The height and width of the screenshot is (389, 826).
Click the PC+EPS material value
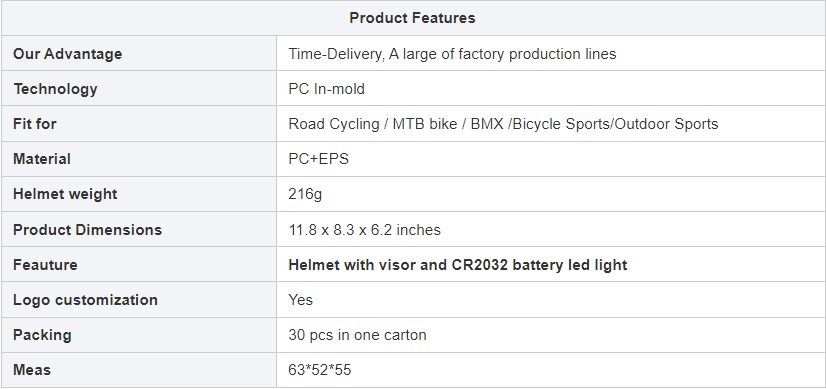318,159
